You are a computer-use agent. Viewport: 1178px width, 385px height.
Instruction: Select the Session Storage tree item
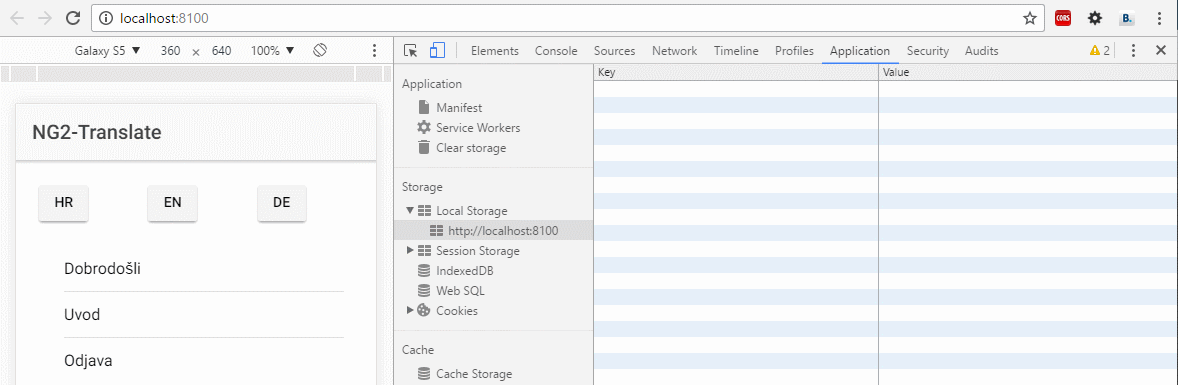click(x=477, y=250)
